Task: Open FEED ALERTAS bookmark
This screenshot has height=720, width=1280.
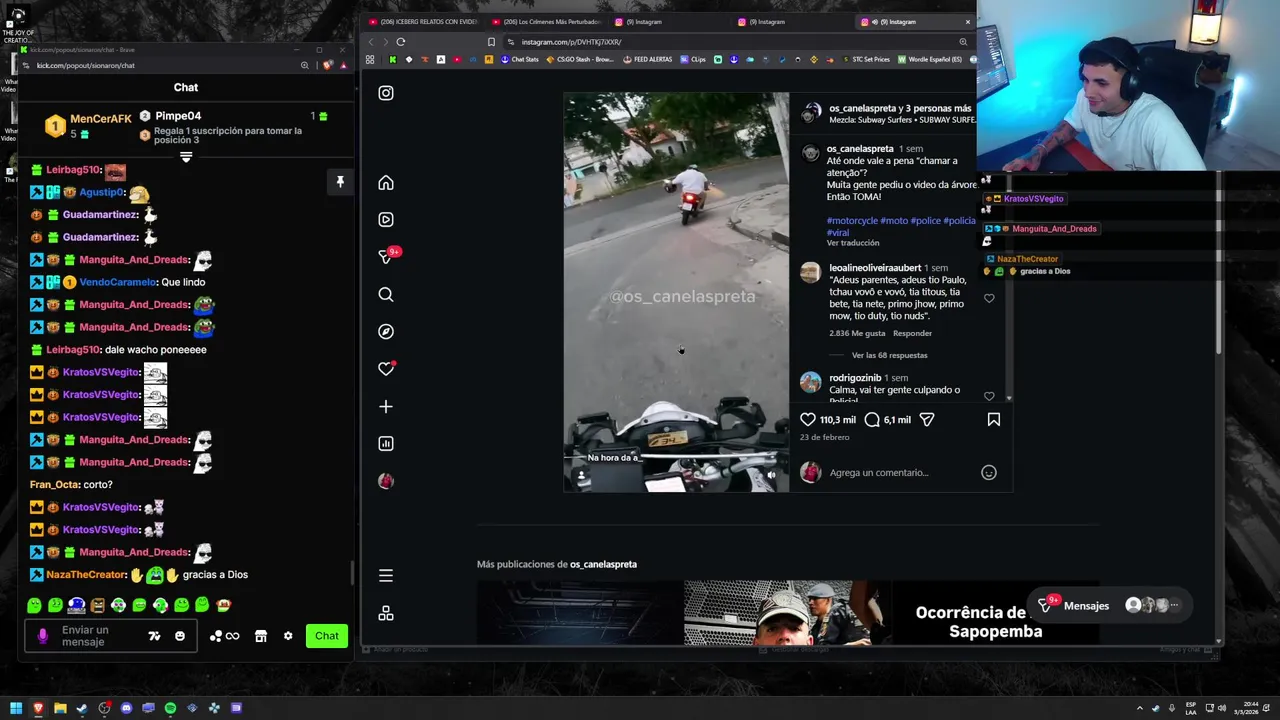Action: (x=647, y=59)
